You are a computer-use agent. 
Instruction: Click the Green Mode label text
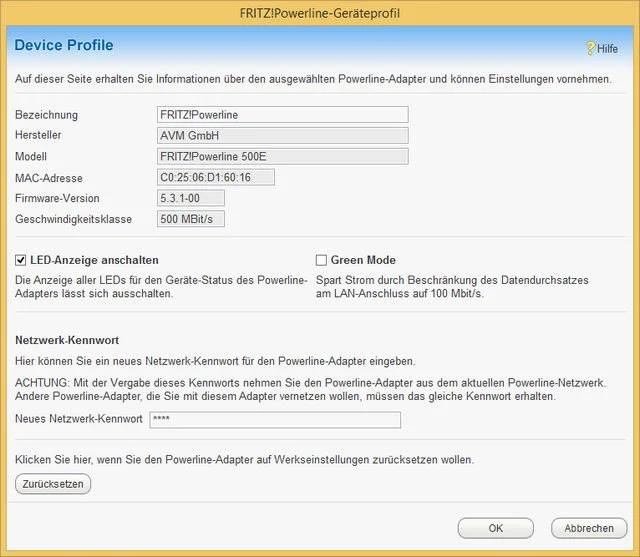click(x=363, y=260)
